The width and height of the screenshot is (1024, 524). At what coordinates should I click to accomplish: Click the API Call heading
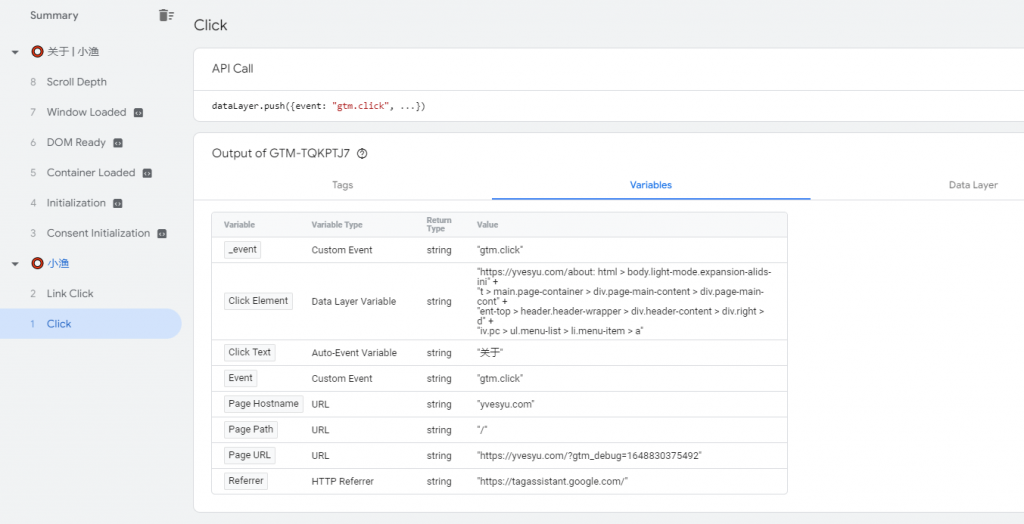[232, 69]
